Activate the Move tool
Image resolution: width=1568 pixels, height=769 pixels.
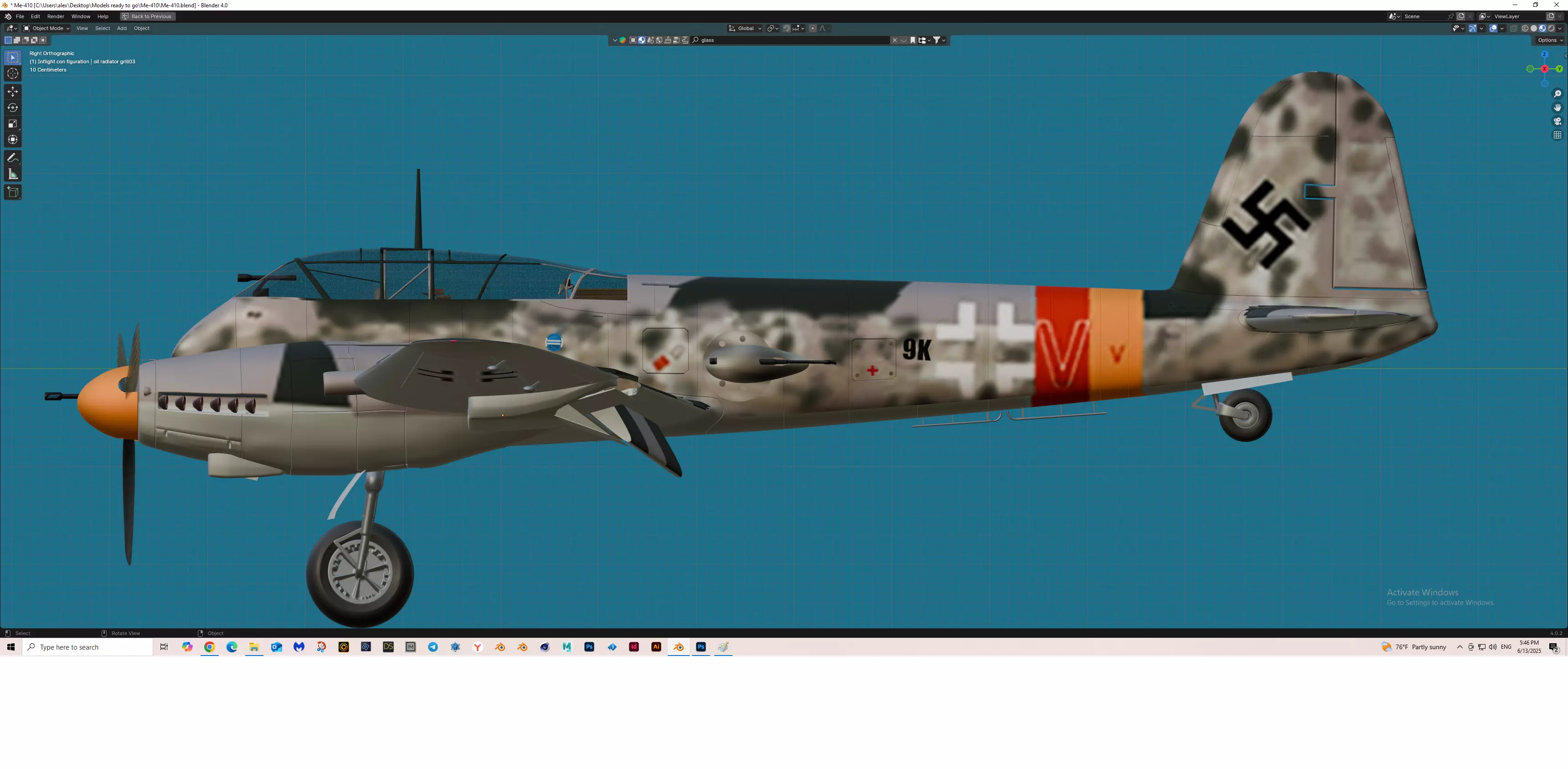[13, 91]
